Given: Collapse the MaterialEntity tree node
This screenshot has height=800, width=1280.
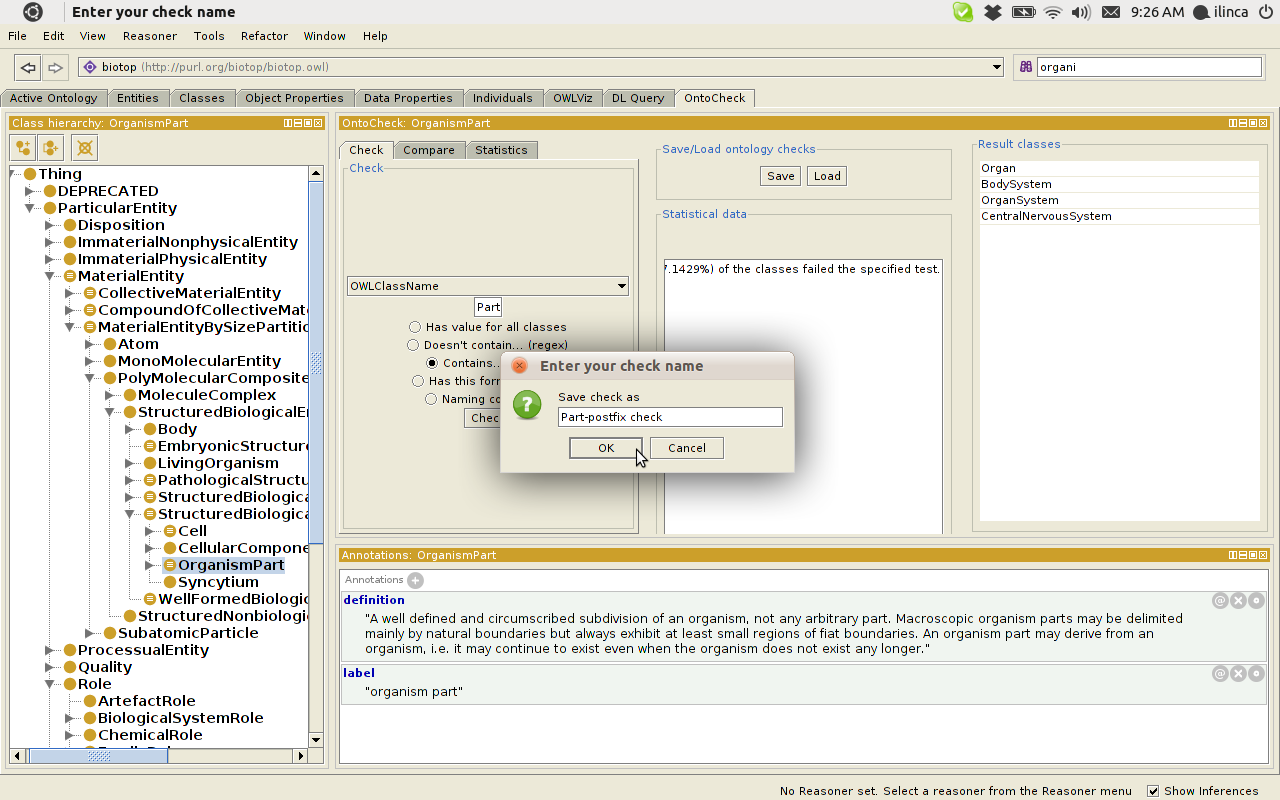Looking at the screenshot, I should click(x=50, y=276).
